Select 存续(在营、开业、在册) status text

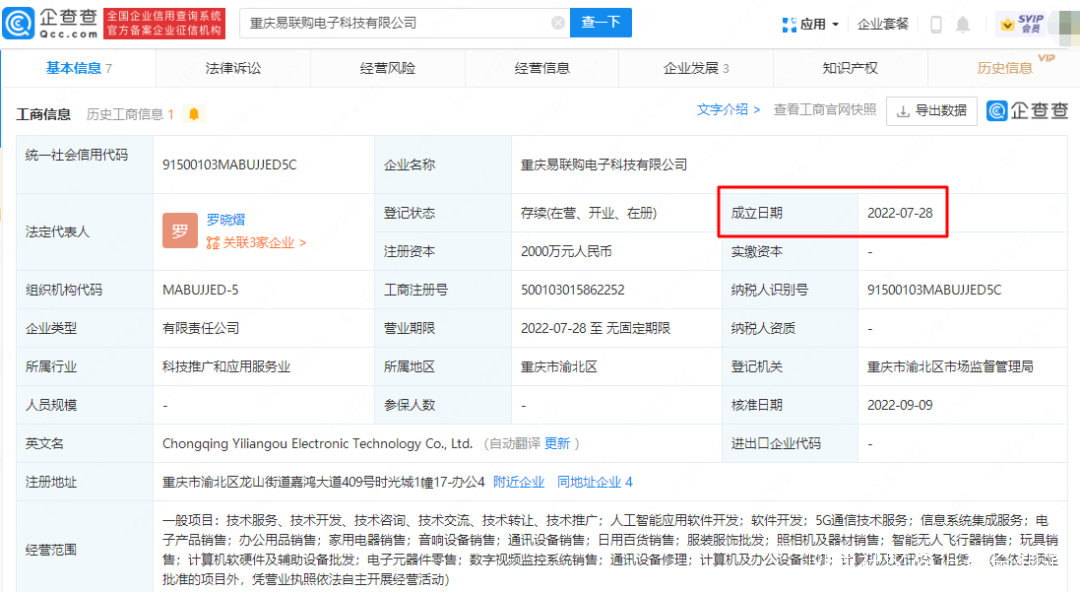589,213
